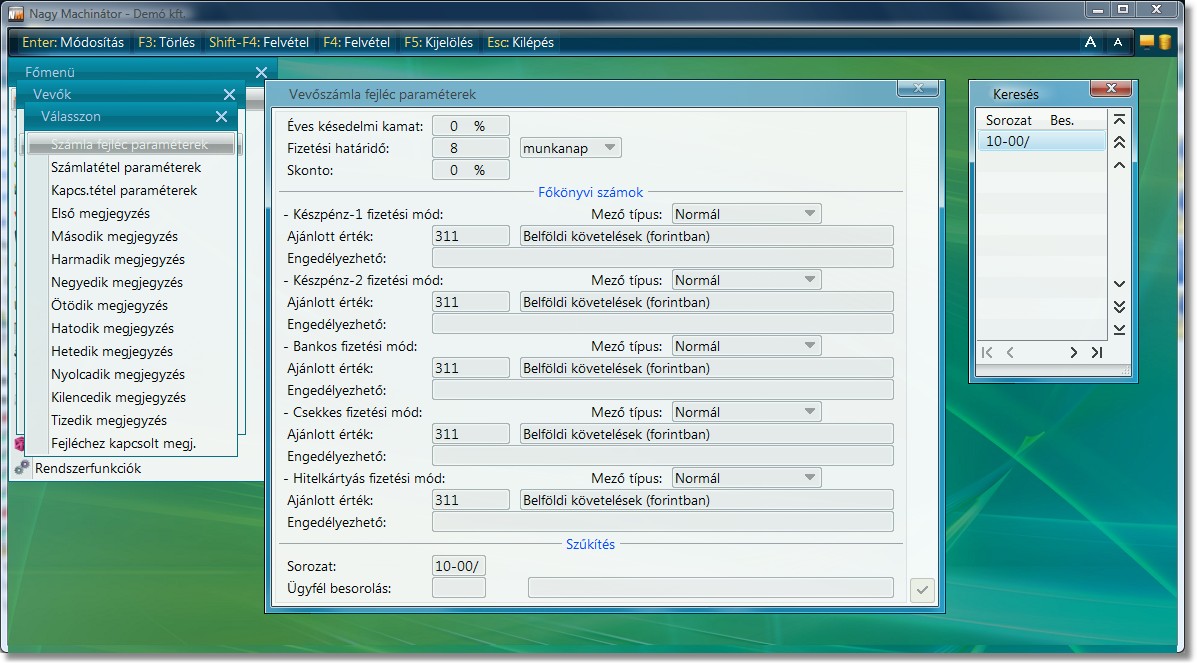Choose Első megjegyzés
This screenshot has width=1197, height=665.
100,214
